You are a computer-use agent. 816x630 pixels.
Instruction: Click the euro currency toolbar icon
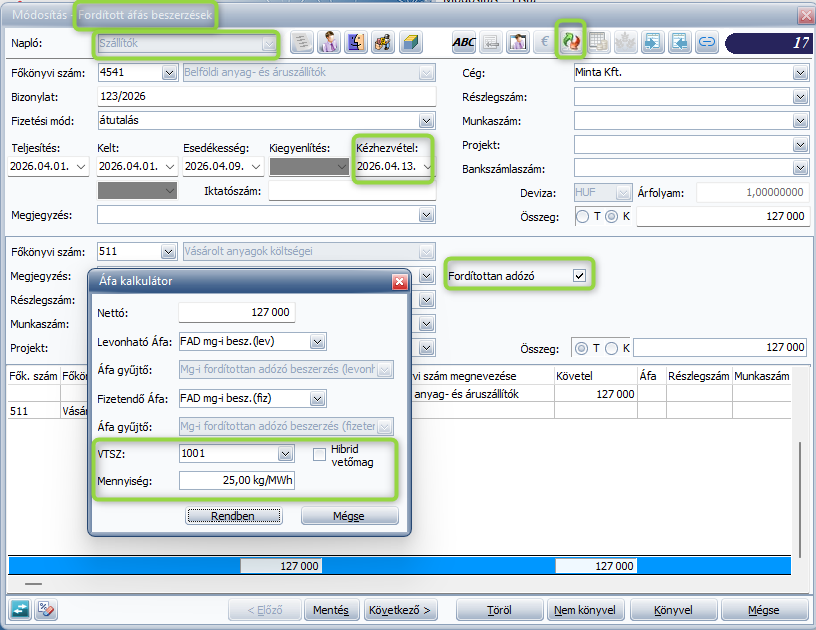(544, 42)
